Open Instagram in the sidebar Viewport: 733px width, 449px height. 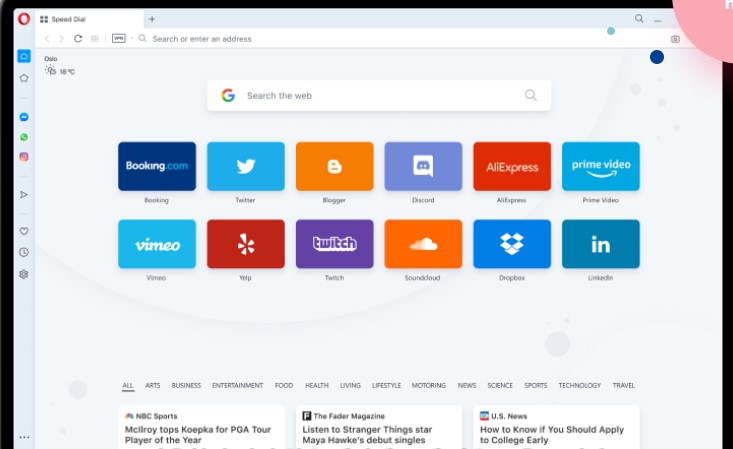(24, 157)
